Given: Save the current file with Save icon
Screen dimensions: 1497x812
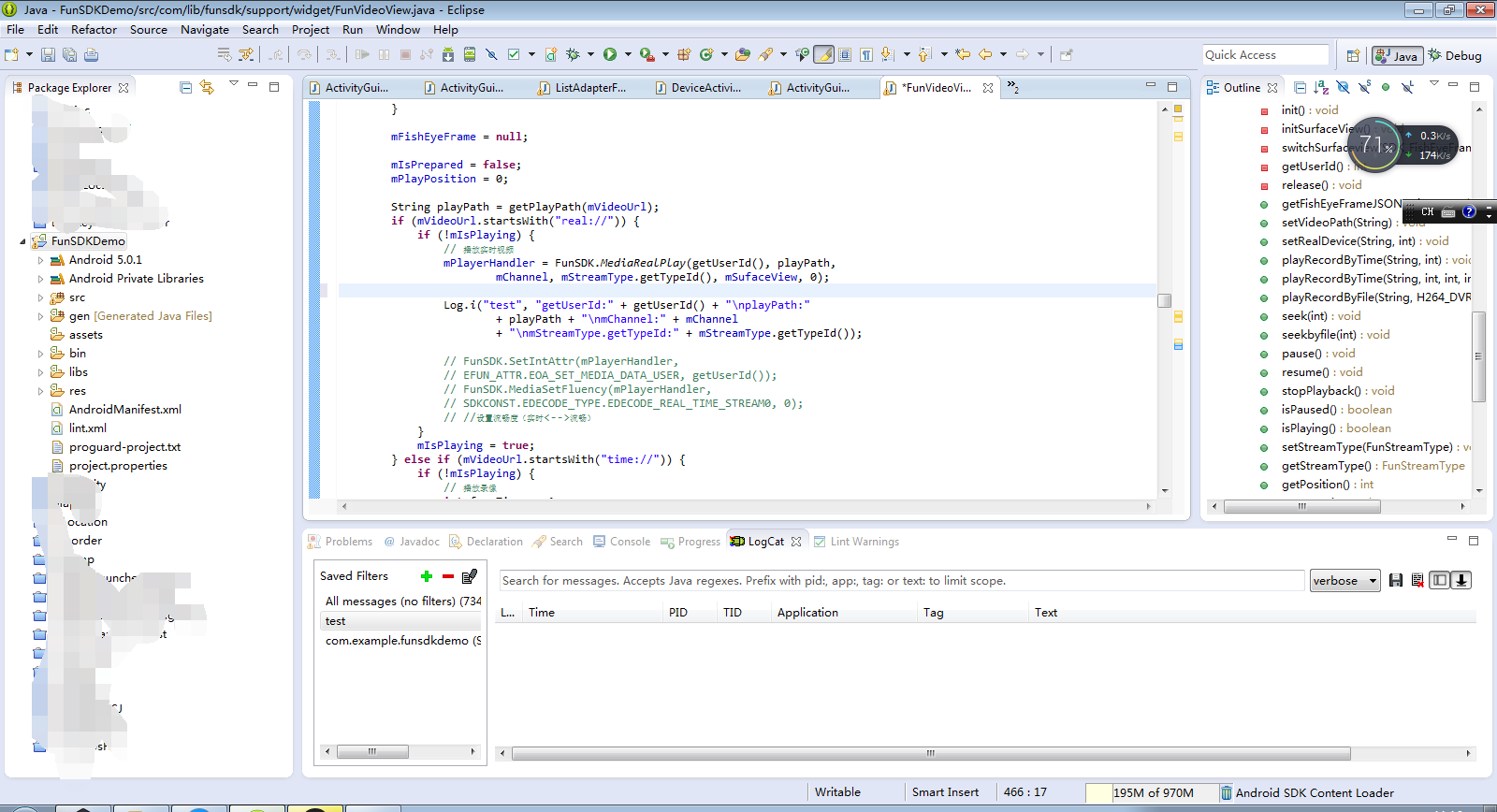Looking at the screenshot, I should [x=48, y=55].
